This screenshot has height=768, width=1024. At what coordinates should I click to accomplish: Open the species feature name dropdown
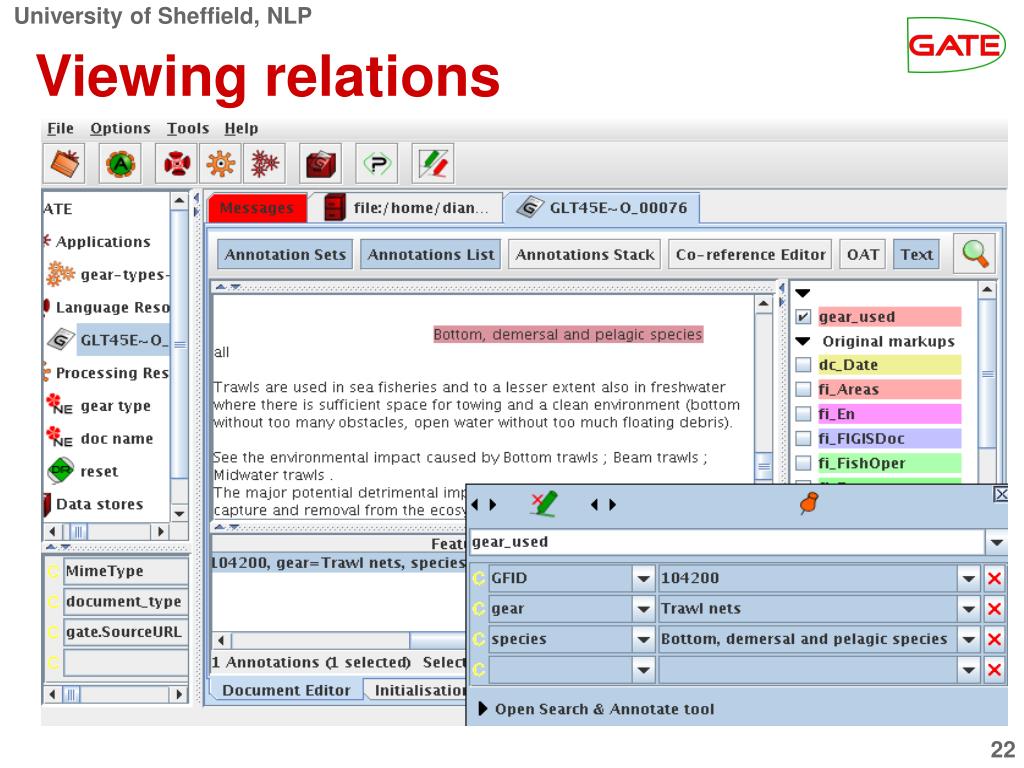[x=643, y=639]
